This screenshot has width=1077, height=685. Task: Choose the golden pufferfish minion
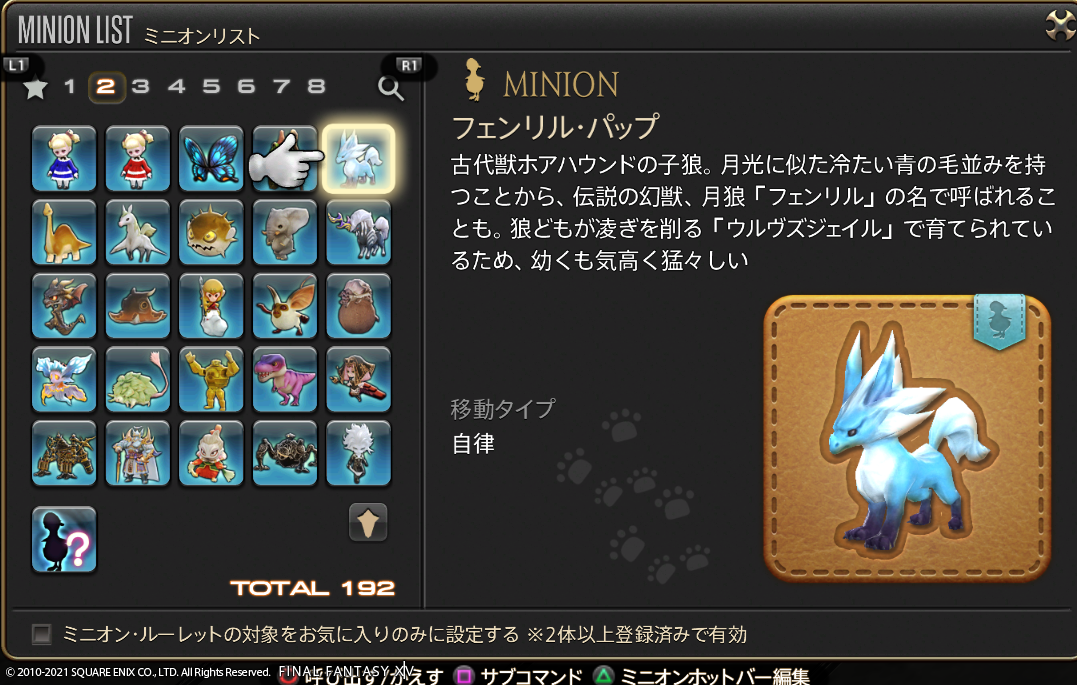(x=211, y=232)
